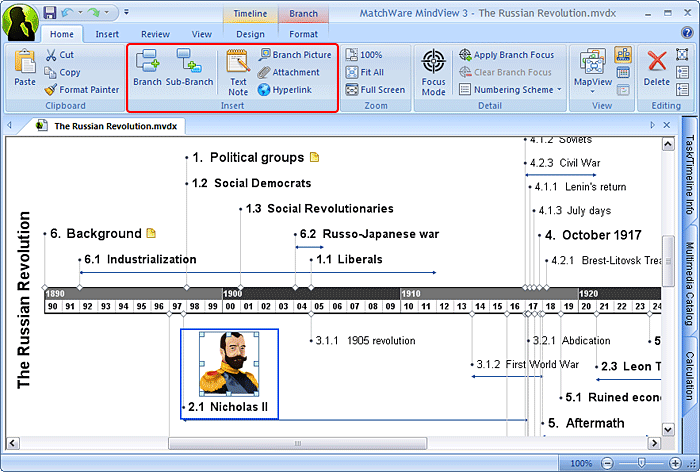Click the Paste icon
Screen dimensions: 700x472
point(25,68)
